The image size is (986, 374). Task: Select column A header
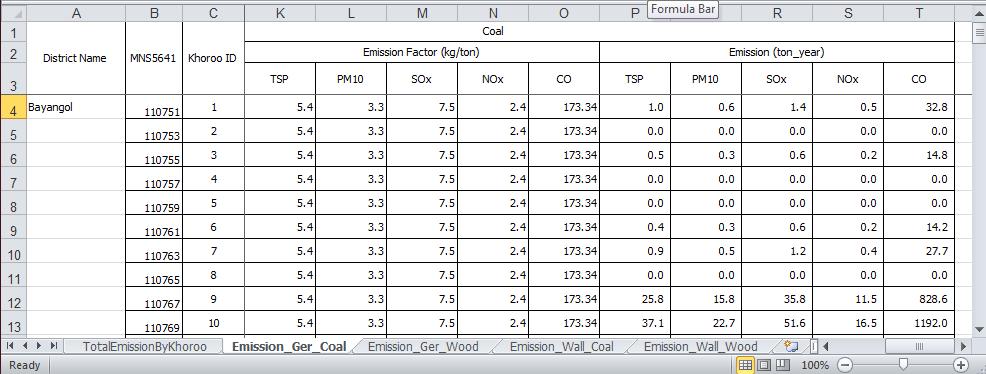point(76,13)
